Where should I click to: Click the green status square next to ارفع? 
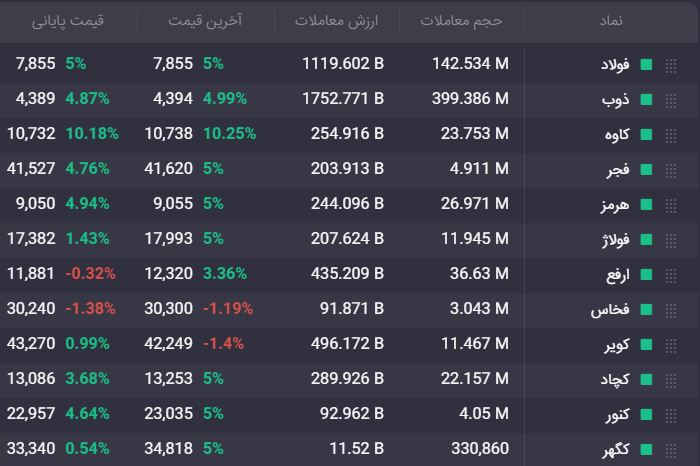(646, 275)
